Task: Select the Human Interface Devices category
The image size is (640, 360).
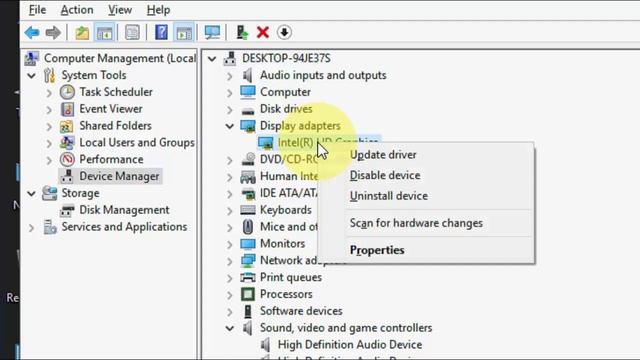Action: (289, 176)
